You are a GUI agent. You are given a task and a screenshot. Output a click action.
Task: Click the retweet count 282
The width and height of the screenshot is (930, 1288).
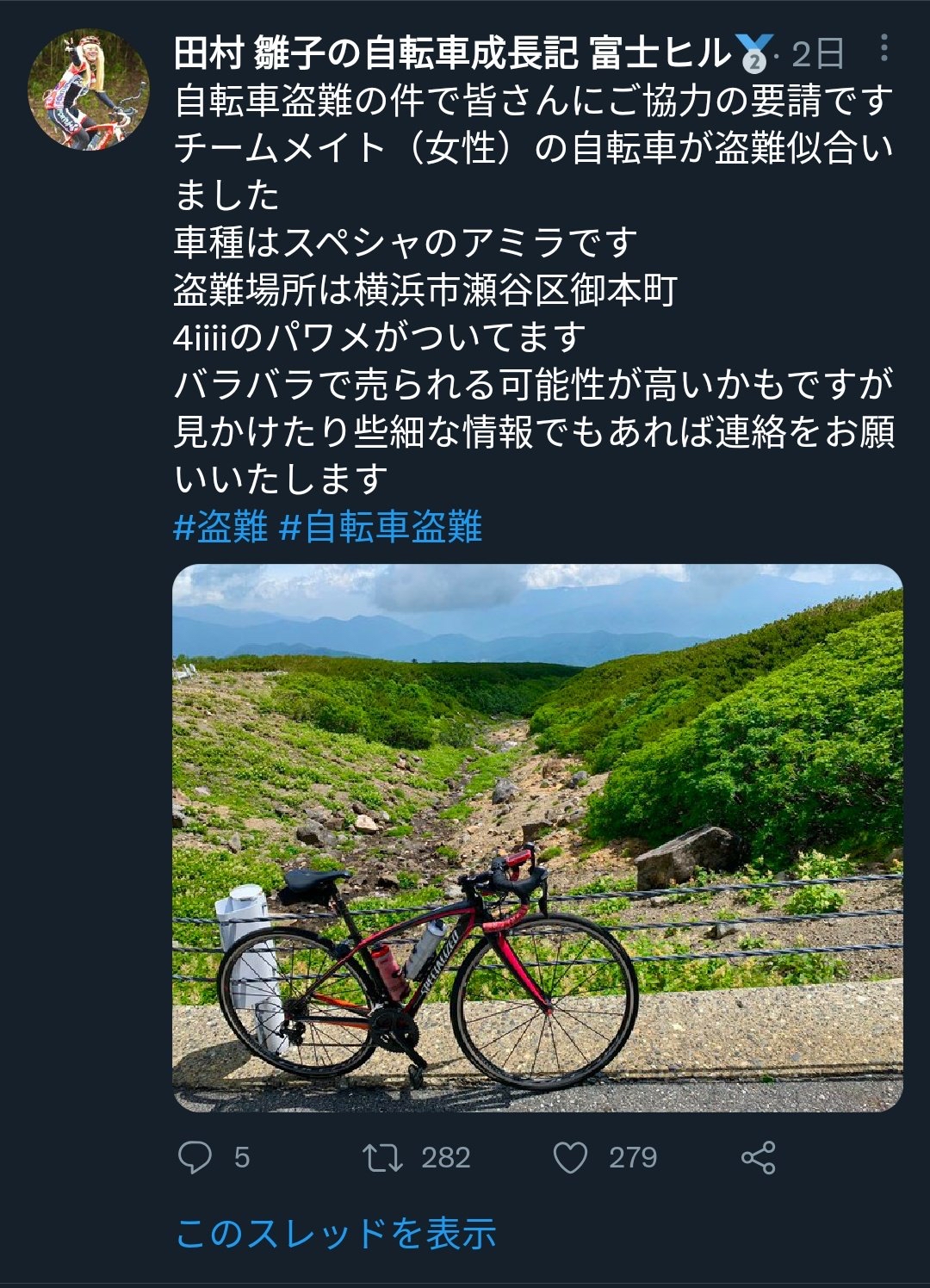point(446,1157)
